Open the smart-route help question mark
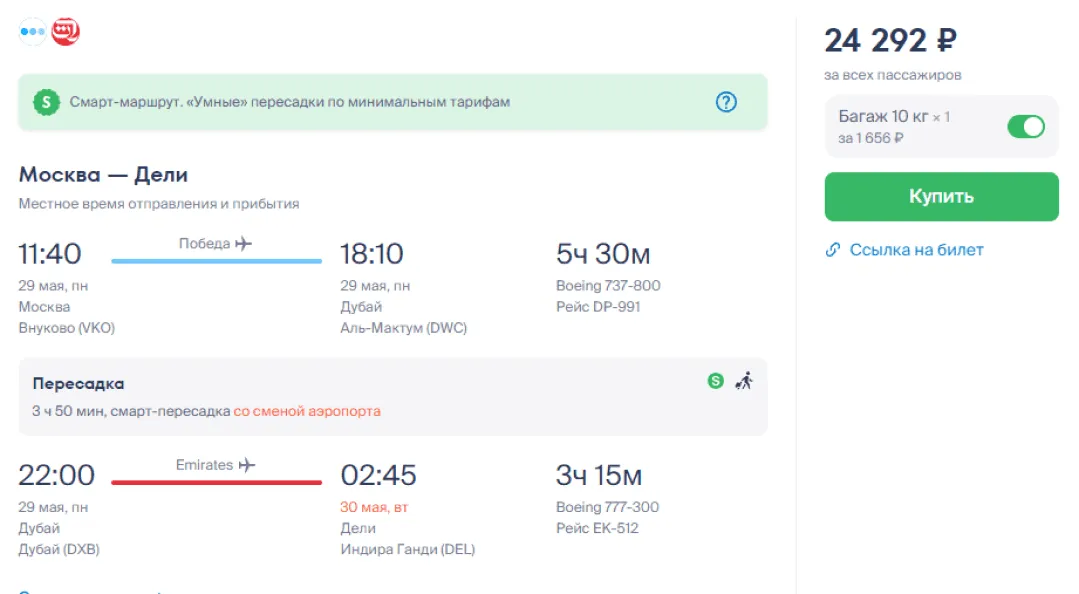Viewport: 1079px width, 594px height. point(726,102)
